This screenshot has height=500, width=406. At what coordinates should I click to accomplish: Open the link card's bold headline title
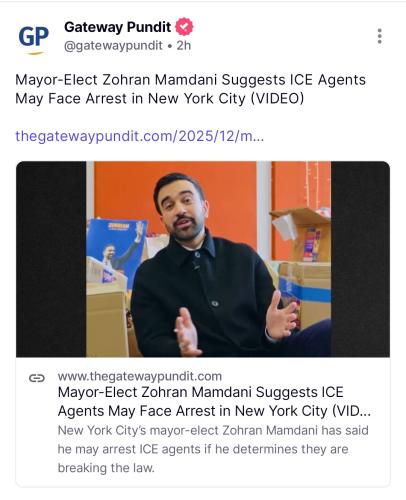214,402
